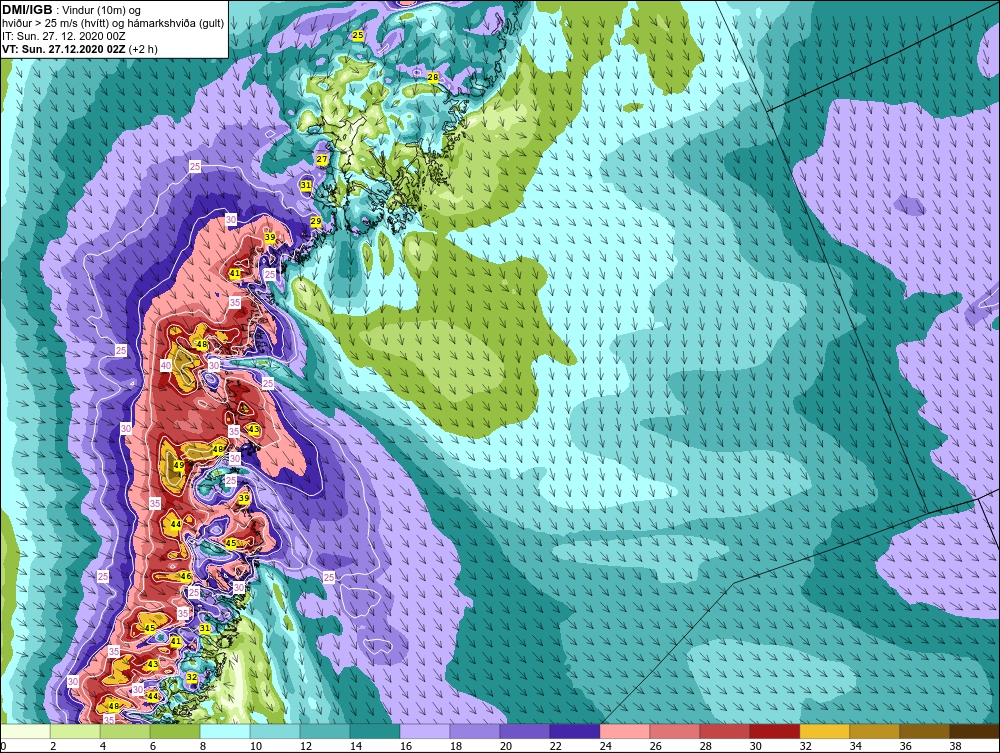Select the darkest brown swatch above 38
This screenshot has width=1000, height=753.
click(974, 731)
